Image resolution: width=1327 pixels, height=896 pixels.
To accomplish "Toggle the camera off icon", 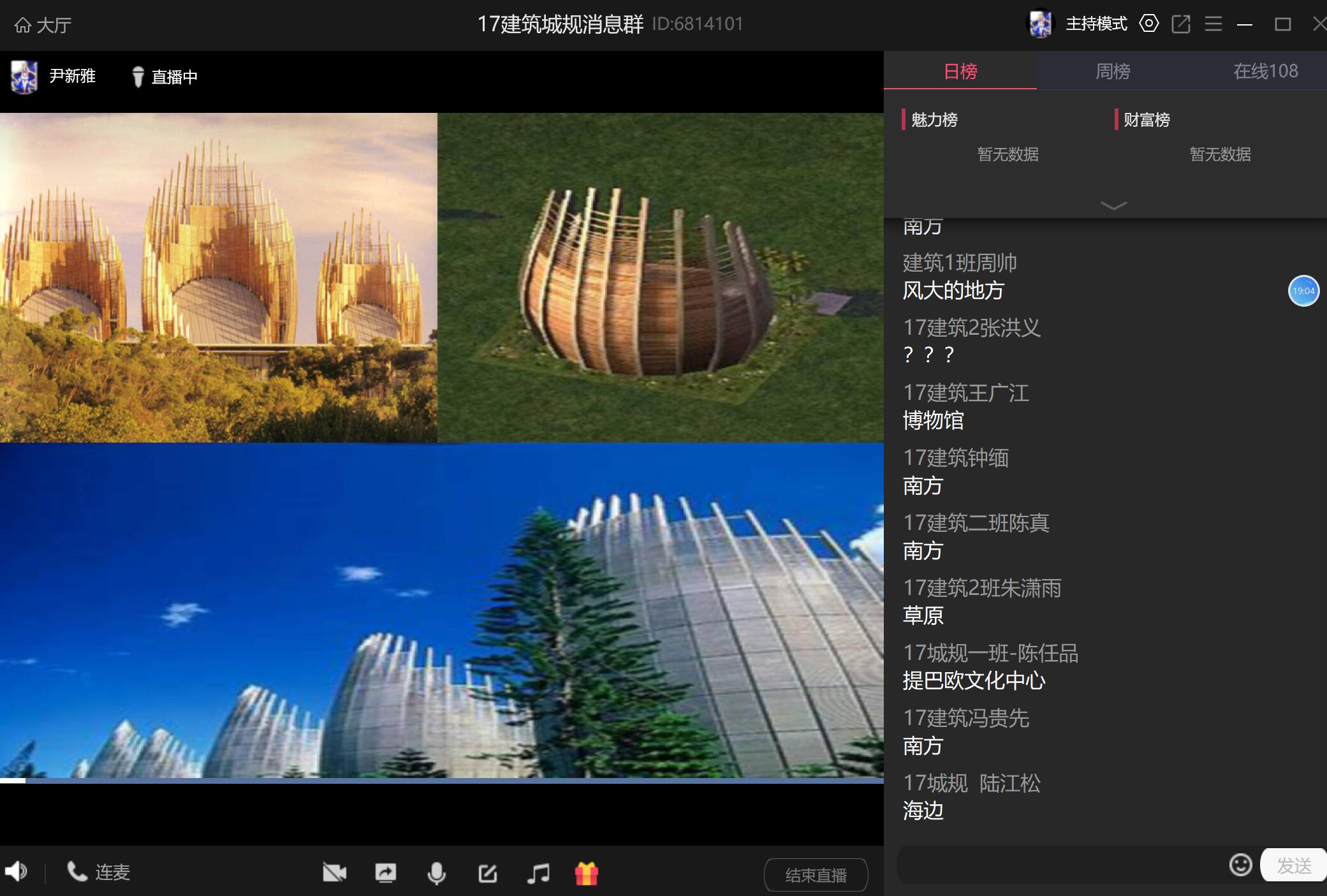I will pyautogui.click(x=334, y=872).
